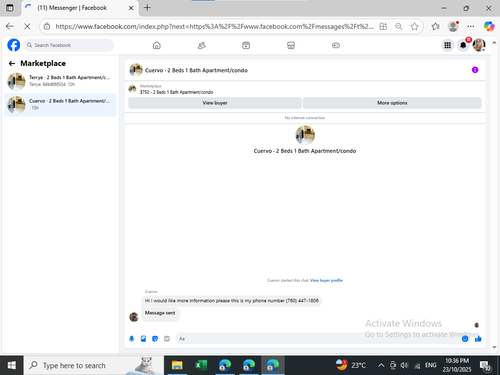
Task: Click the Cuervo chat header title
Action: (196, 70)
